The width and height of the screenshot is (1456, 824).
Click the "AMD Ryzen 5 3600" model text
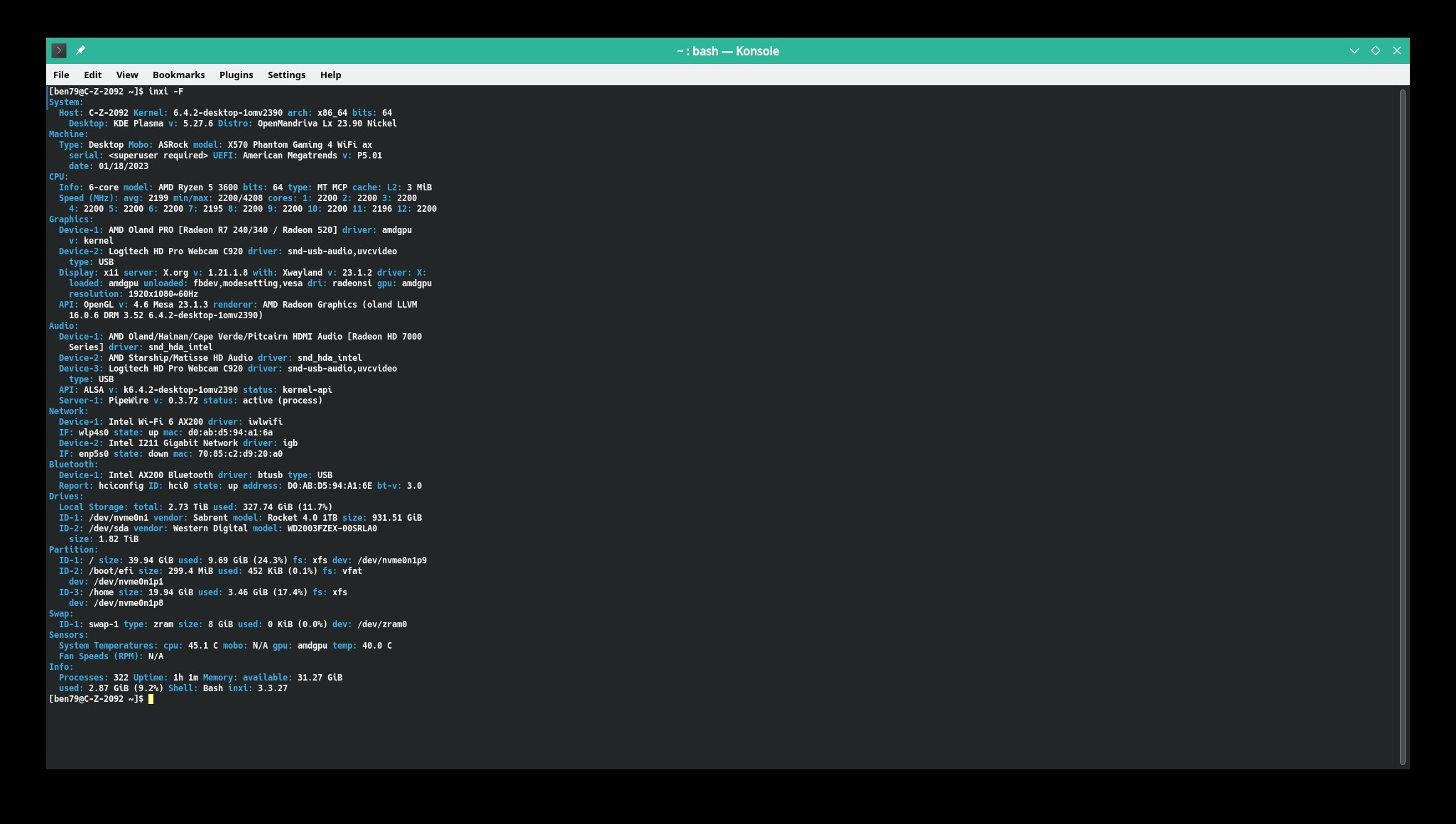[x=197, y=188]
